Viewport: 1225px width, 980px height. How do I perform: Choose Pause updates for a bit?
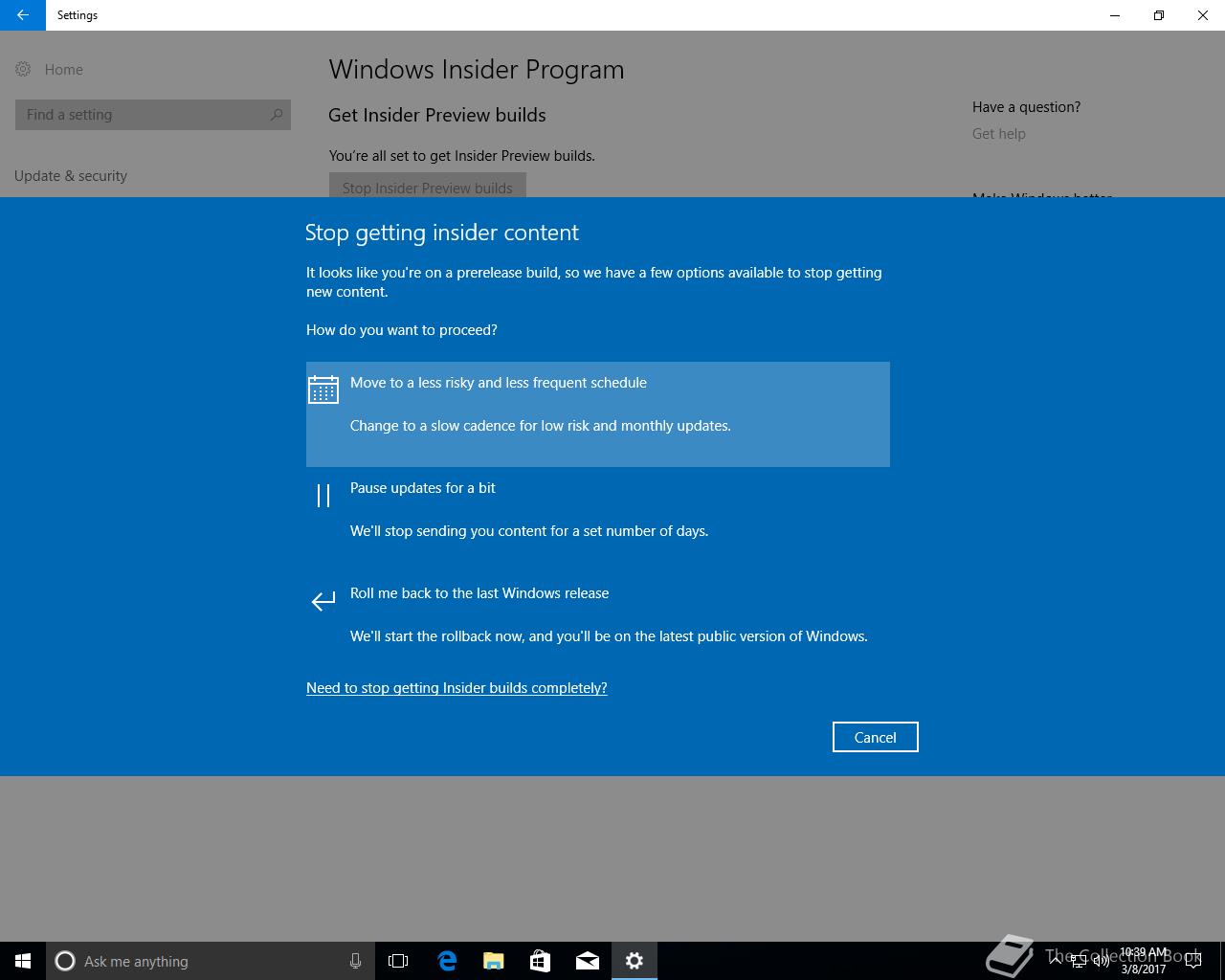[x=598, y=520]
